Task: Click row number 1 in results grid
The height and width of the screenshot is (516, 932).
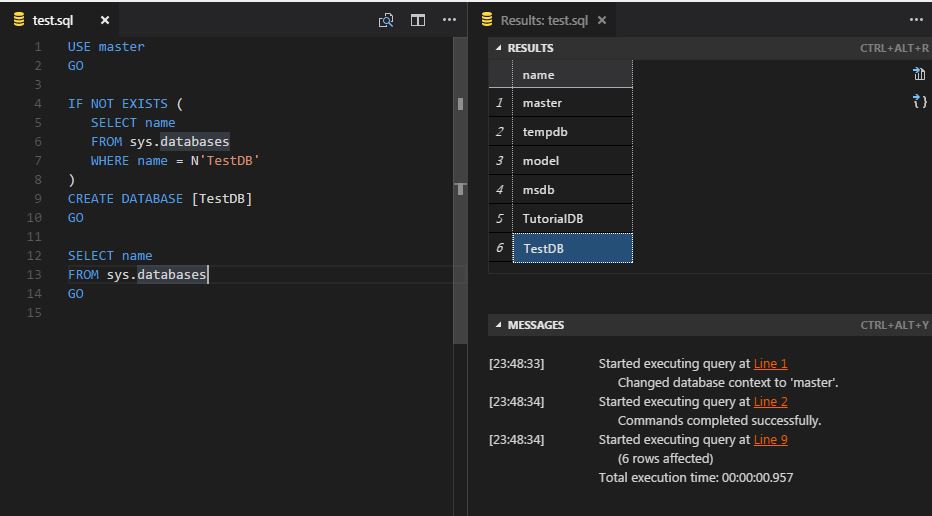Action: [x=500, y=102]
